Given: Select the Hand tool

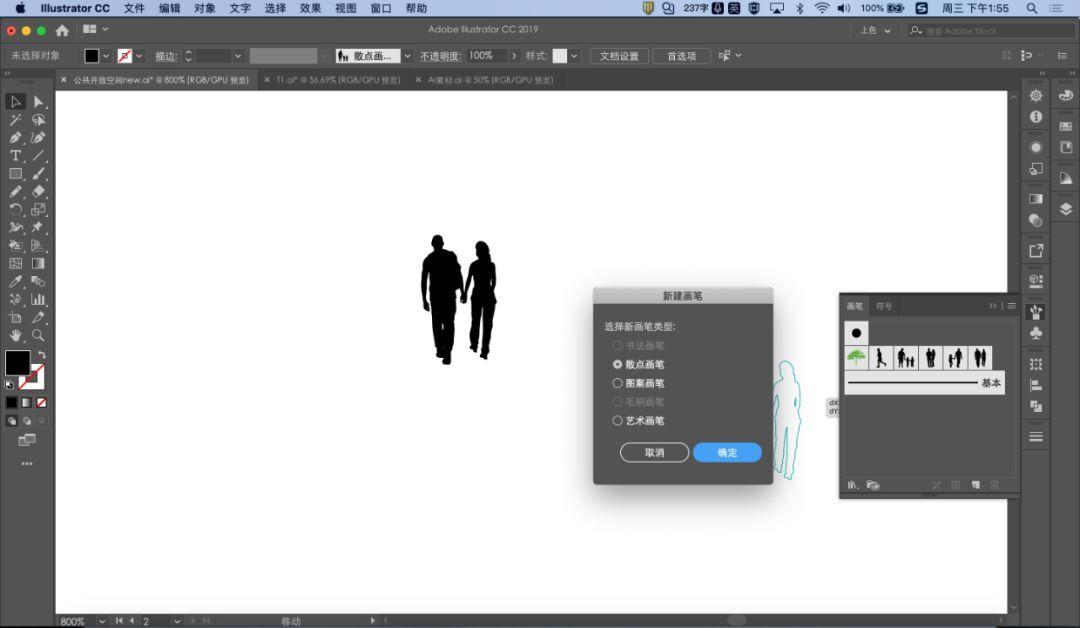Looking at the screenshot, I should pyautogui.click(x=15, y=335).
